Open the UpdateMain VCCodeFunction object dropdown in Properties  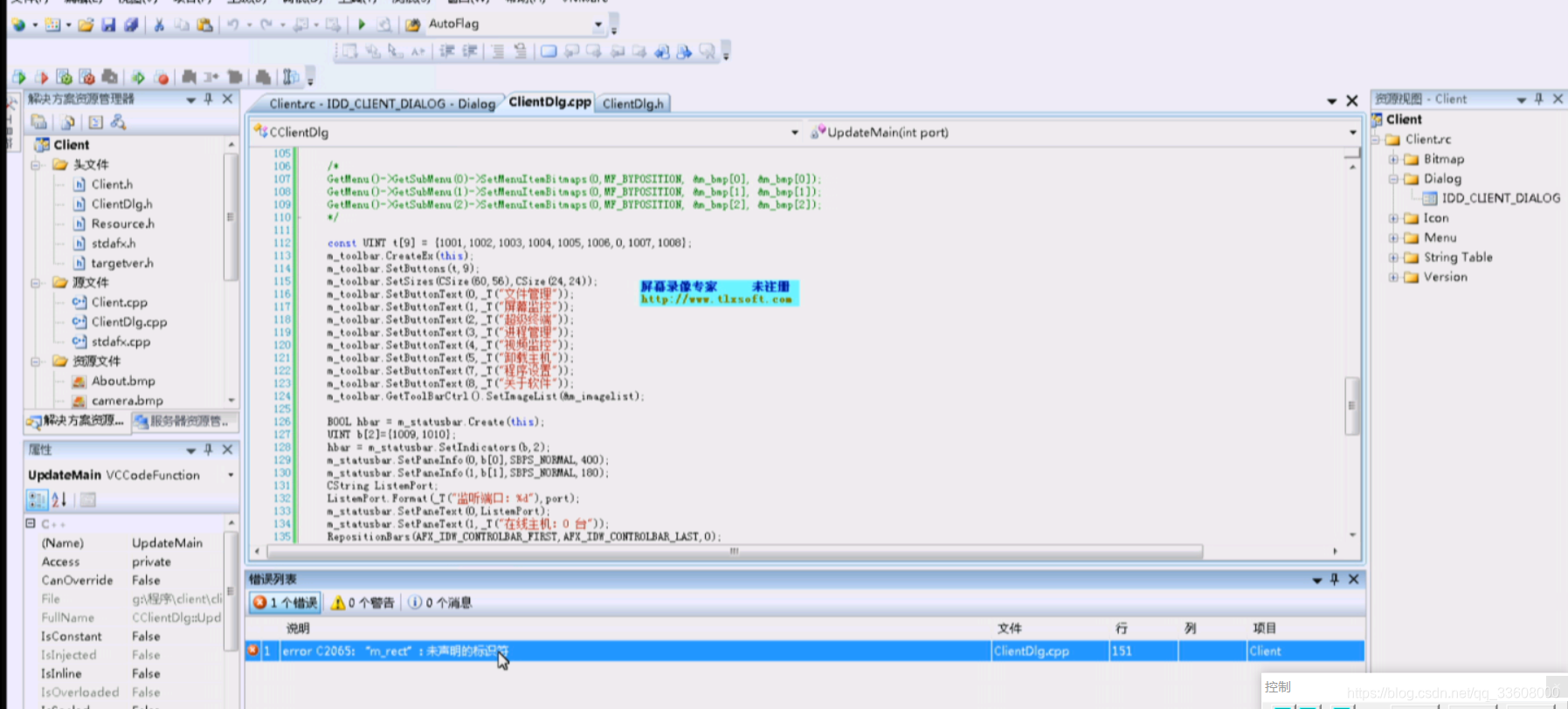pyautogui.click(x=231, y=475)
